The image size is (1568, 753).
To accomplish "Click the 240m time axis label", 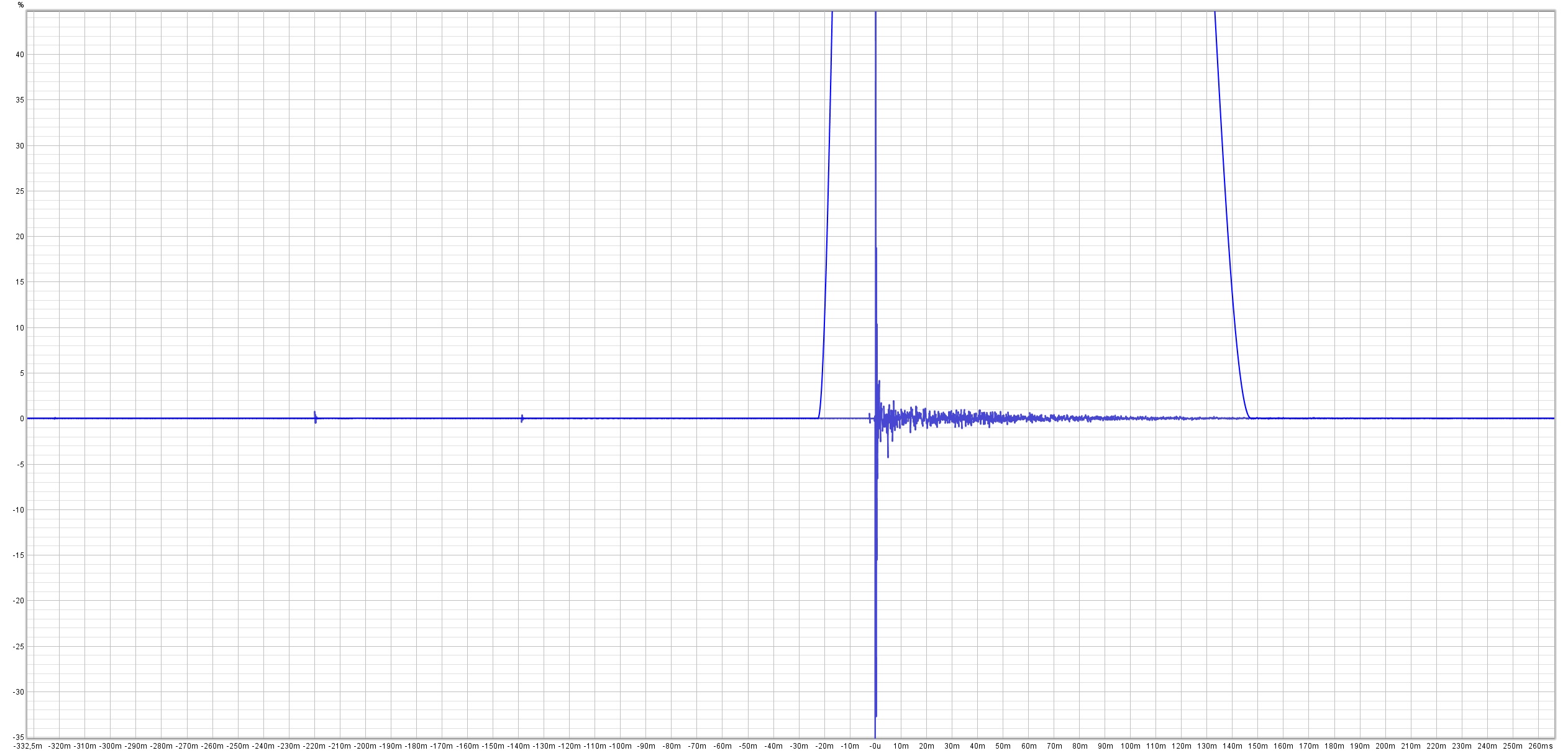I will point(1487,746).
